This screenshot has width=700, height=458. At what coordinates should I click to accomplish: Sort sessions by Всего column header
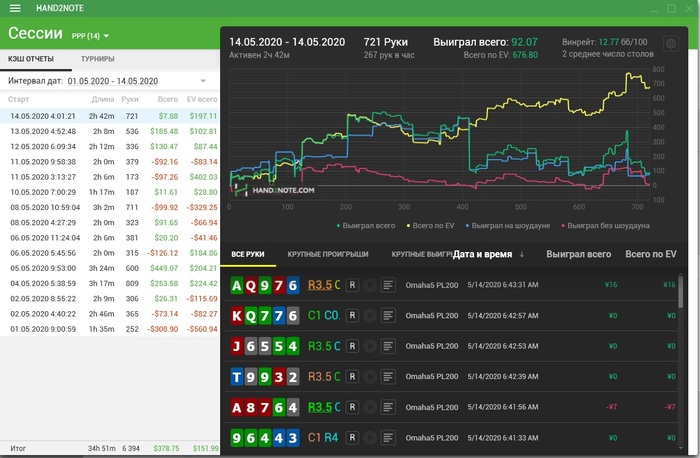167,99
